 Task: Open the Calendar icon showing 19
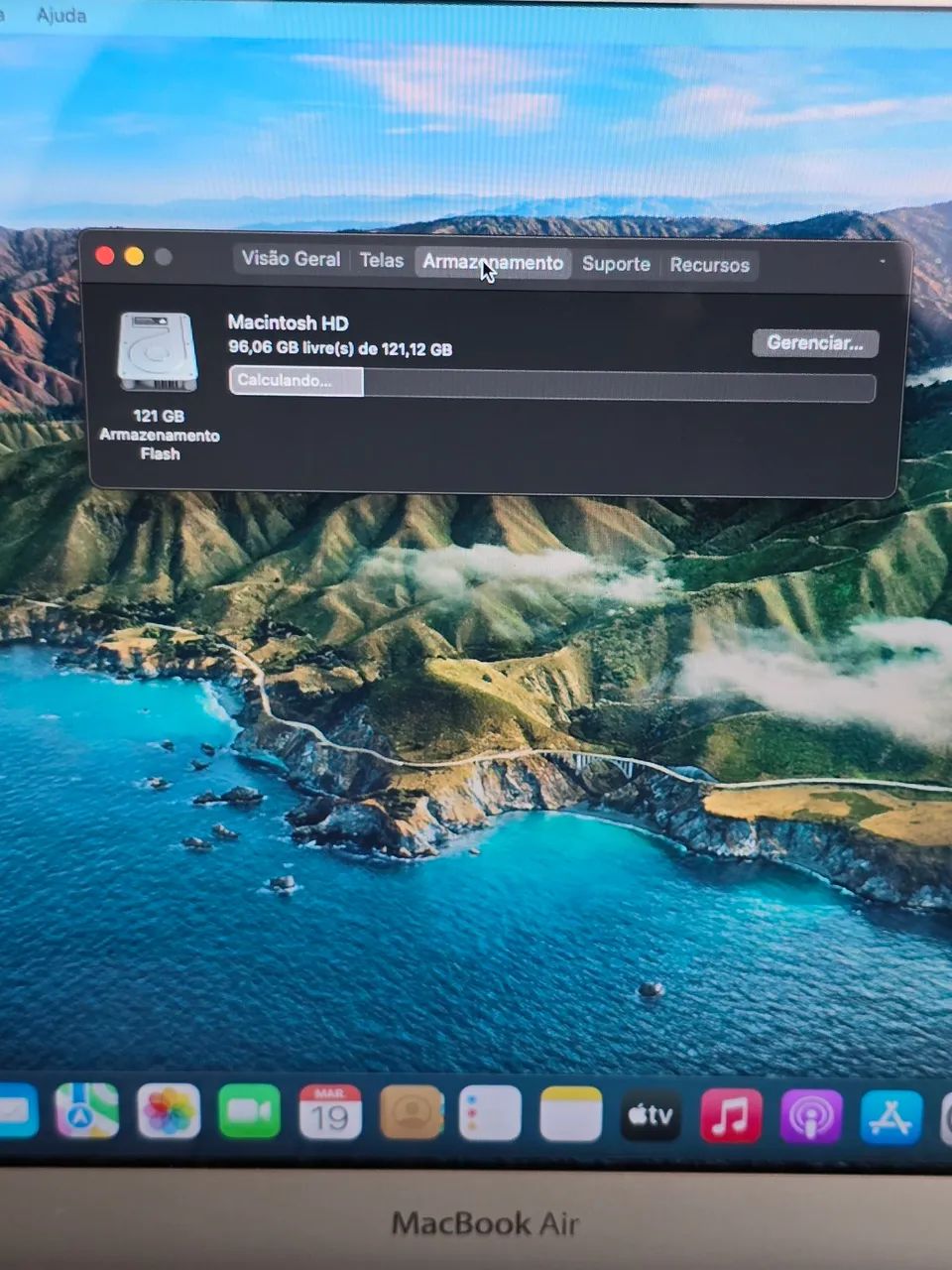coord(329,1112)
